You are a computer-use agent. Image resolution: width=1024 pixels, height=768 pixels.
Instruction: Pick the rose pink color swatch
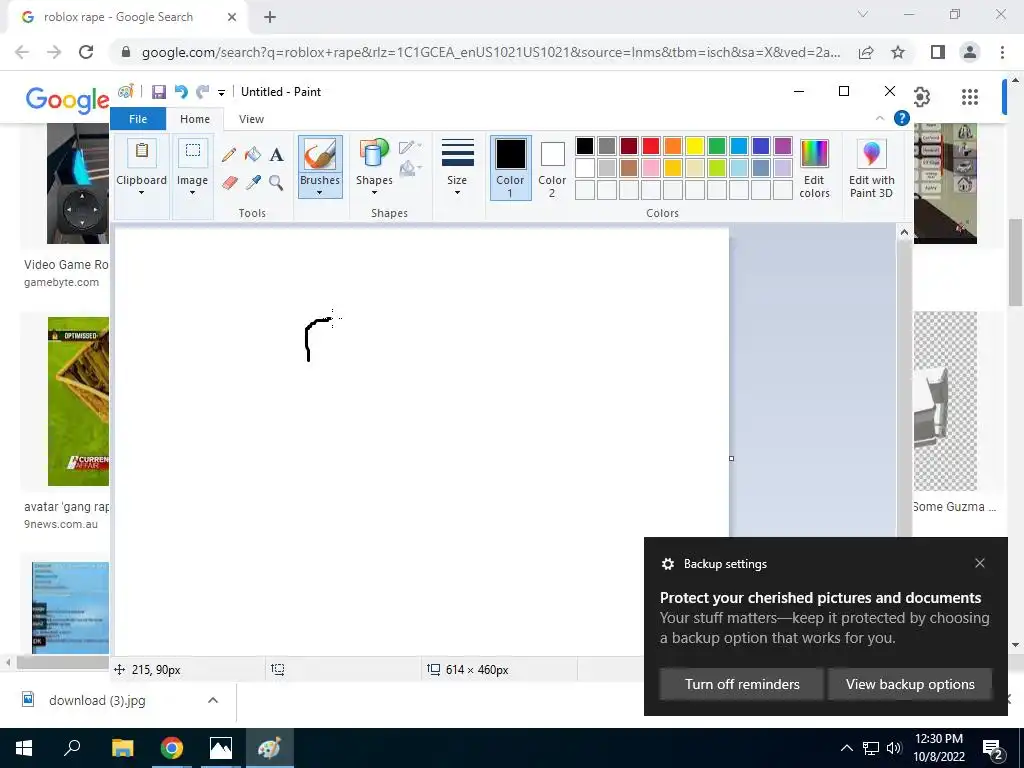tap(651, 168)
